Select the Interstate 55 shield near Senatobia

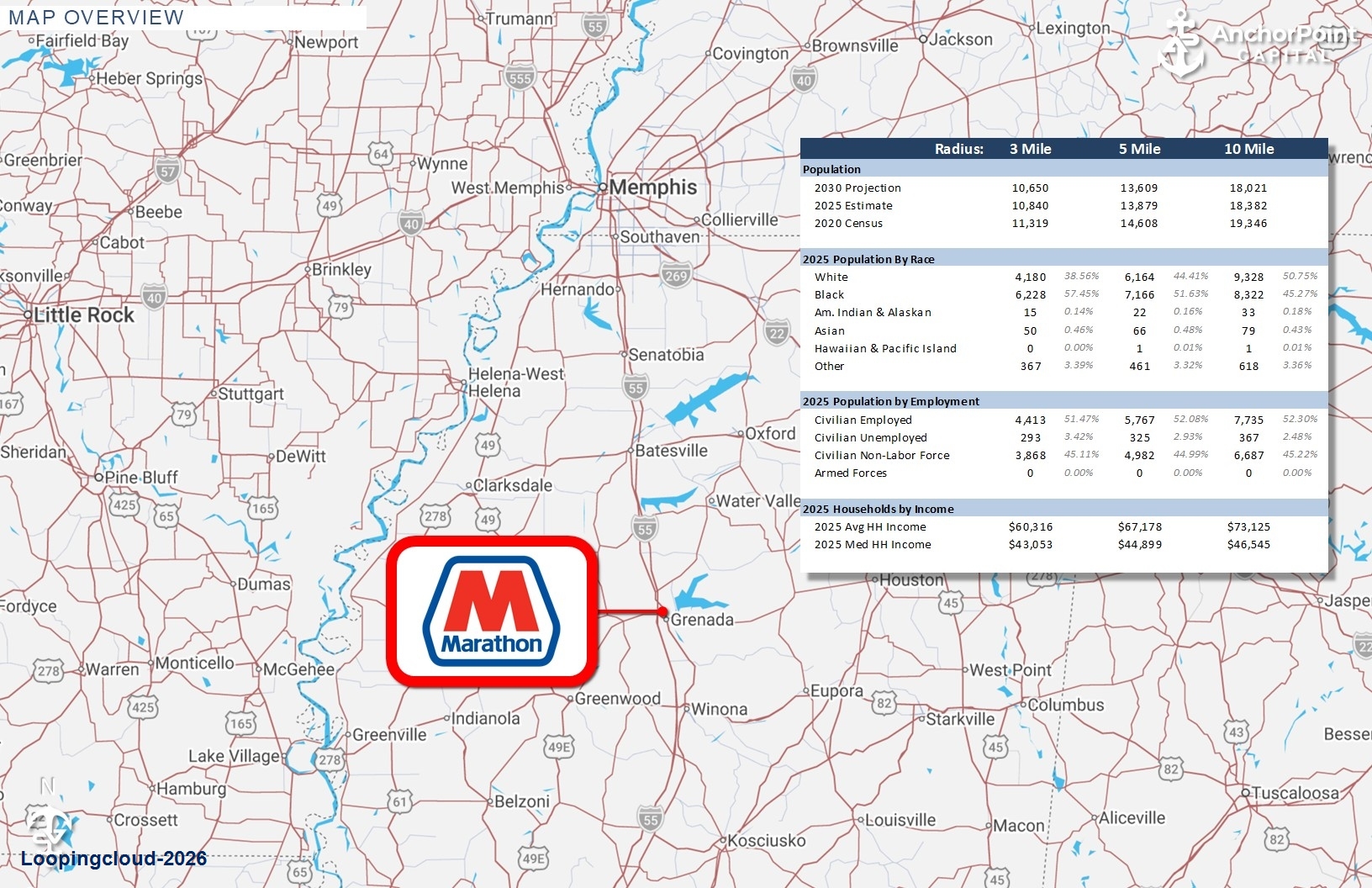tap(636, 388)
